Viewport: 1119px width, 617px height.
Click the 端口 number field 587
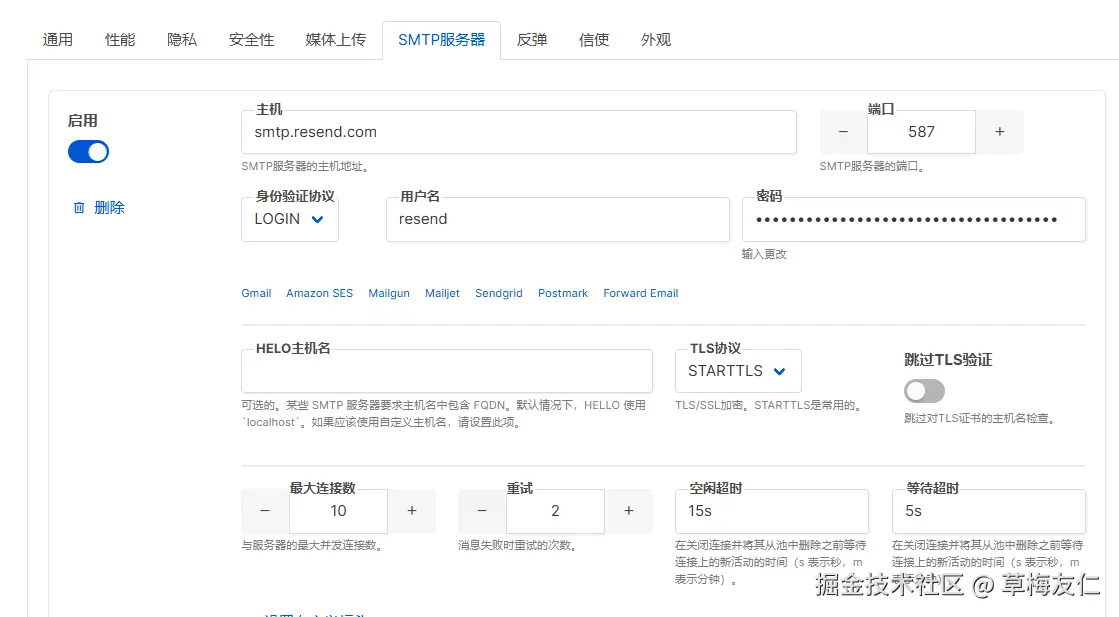click(x=921, y=132)
